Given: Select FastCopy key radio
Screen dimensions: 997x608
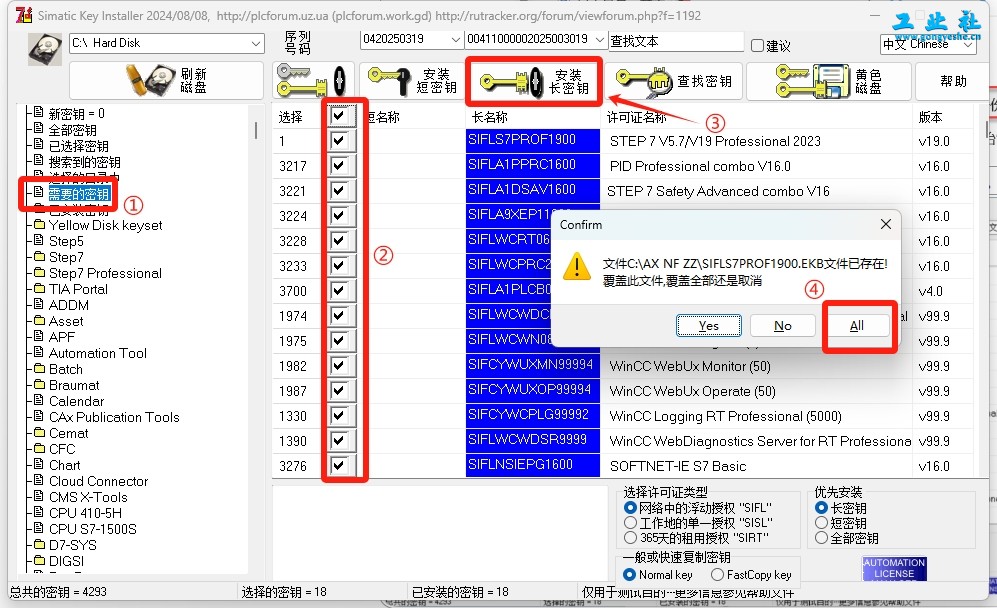Looking at the screenshot, I should coord(717,574).
